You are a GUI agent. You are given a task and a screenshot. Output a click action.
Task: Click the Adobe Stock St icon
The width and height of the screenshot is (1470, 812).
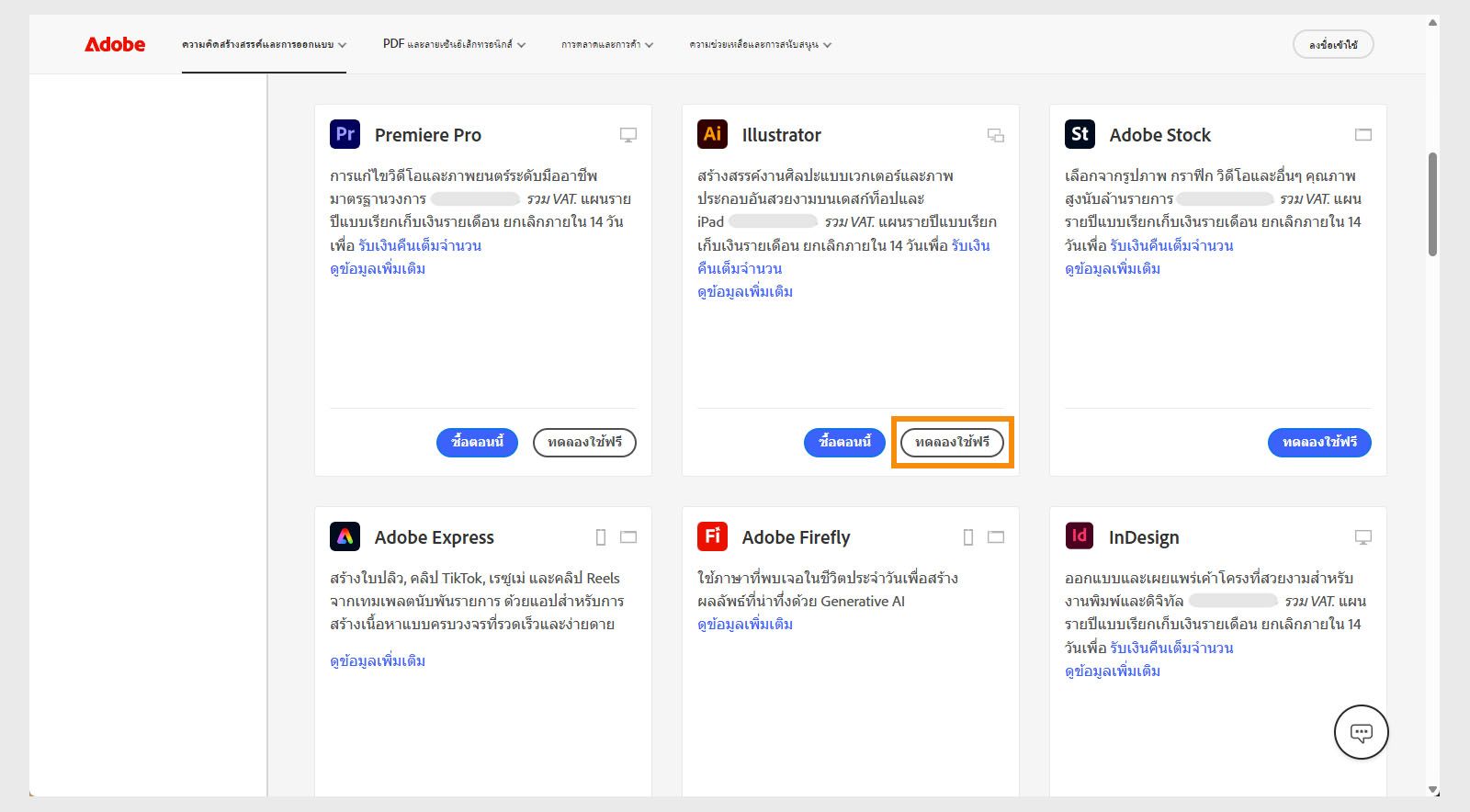point(1080,134)
